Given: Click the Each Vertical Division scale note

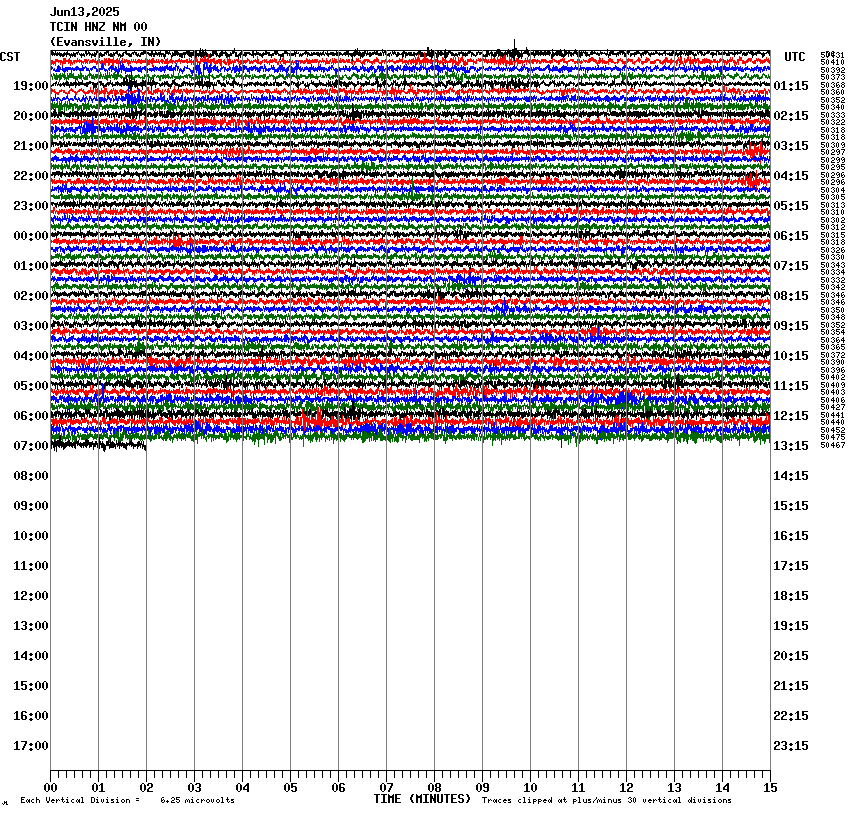Looking at the screenshot, I should click(x=80, y=800).
